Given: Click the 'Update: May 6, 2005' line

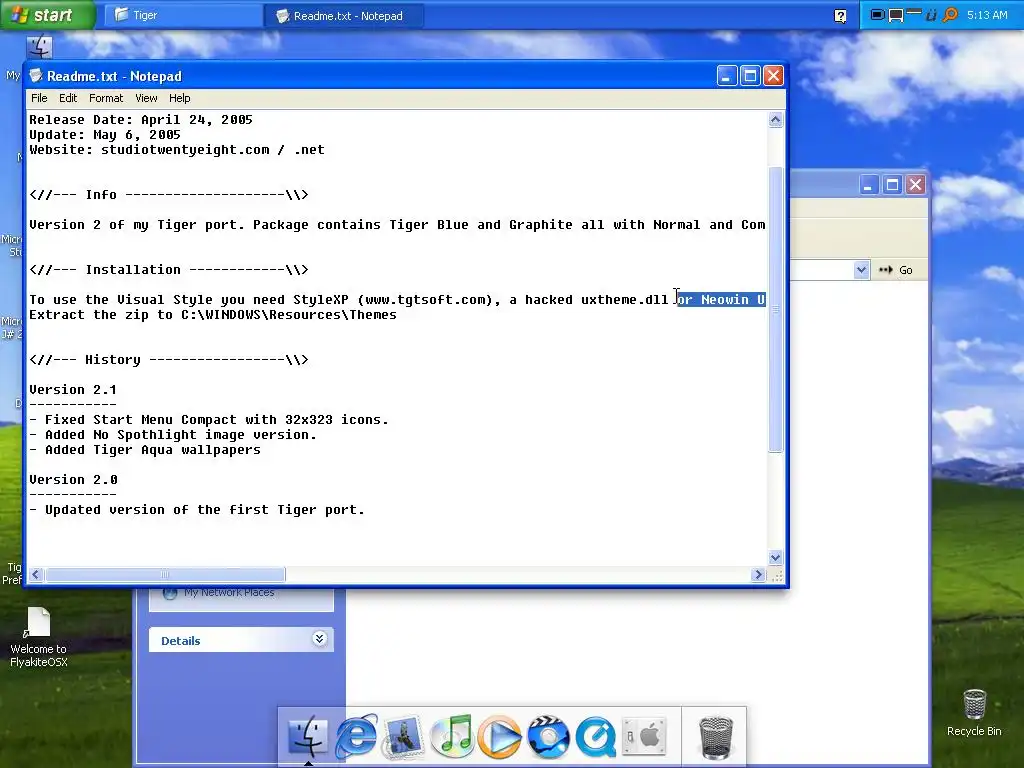Looking at the screenshot, I should pos(104,135).
